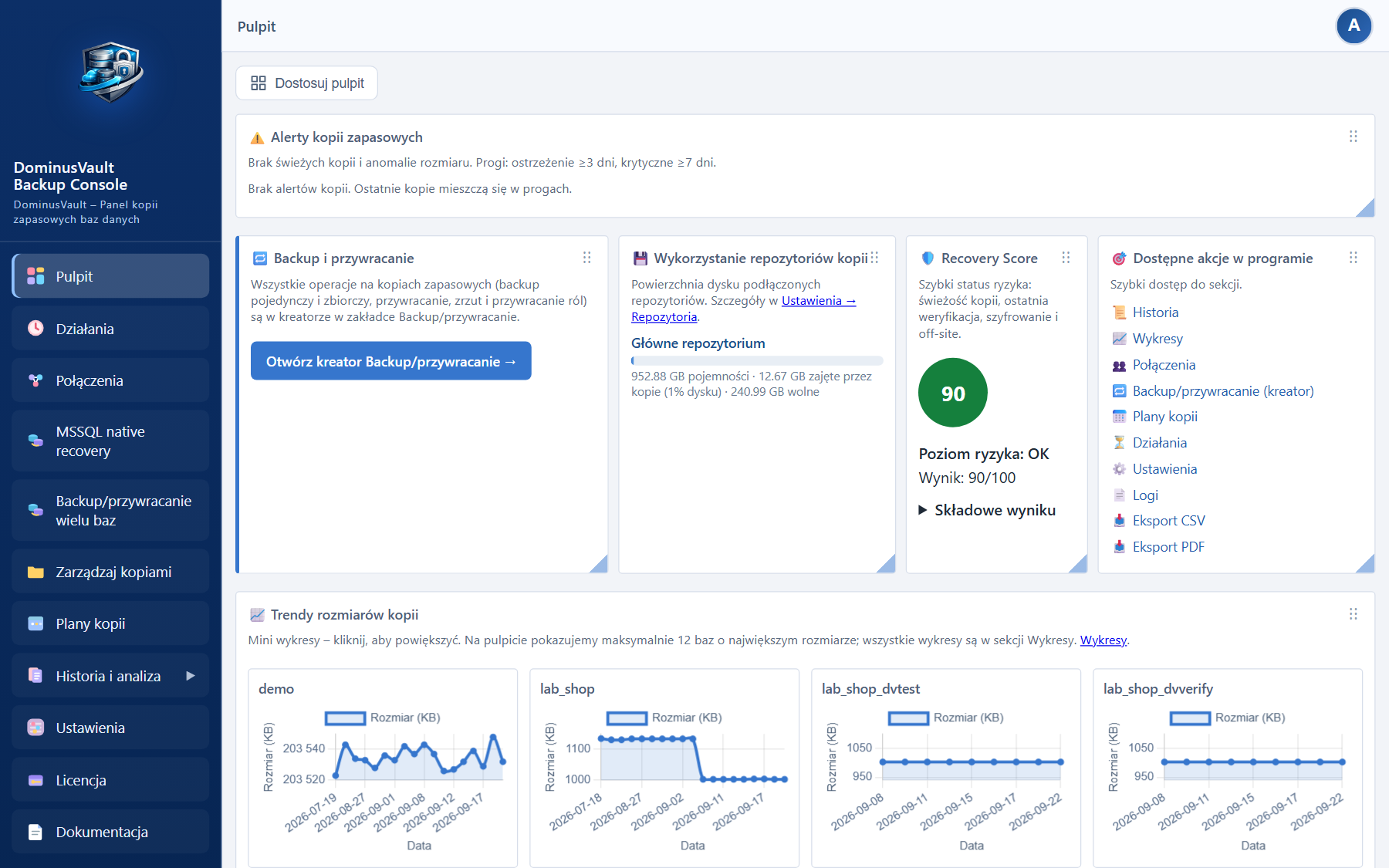Viewport: 1389px width, 868px height.
Task: Click Główne repozytorium usage progress bar
Action: (757, 361)
